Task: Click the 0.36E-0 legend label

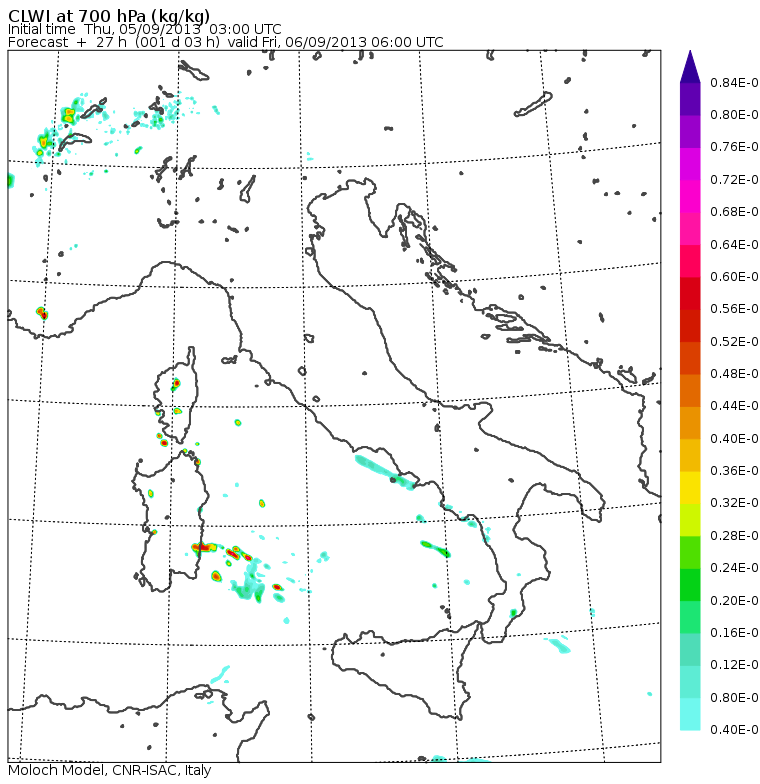Action: pos(734,471)
